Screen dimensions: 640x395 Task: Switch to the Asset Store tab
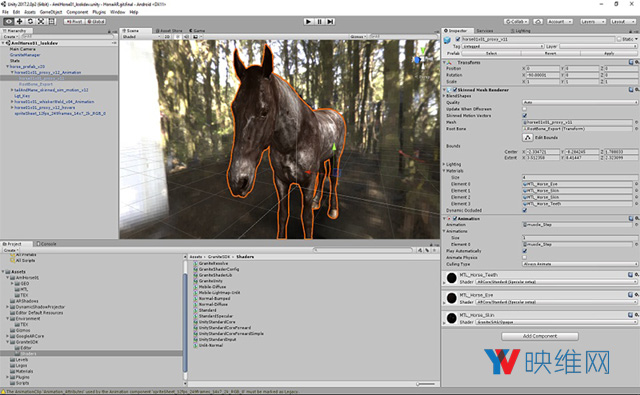[169, 31]
